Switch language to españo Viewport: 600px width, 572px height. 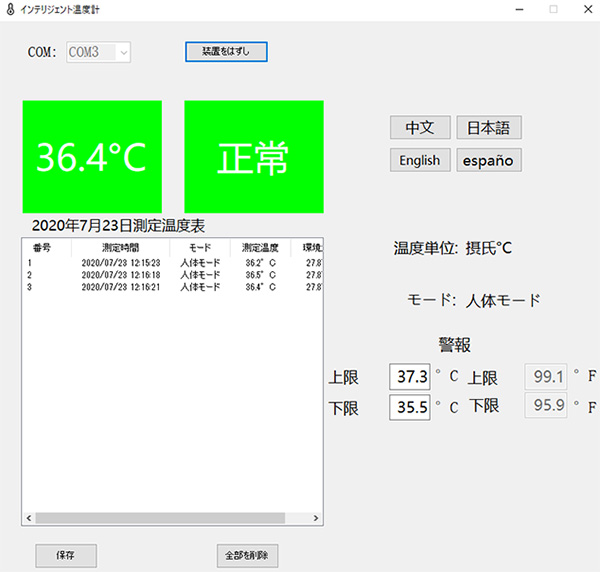pos(489,160)
